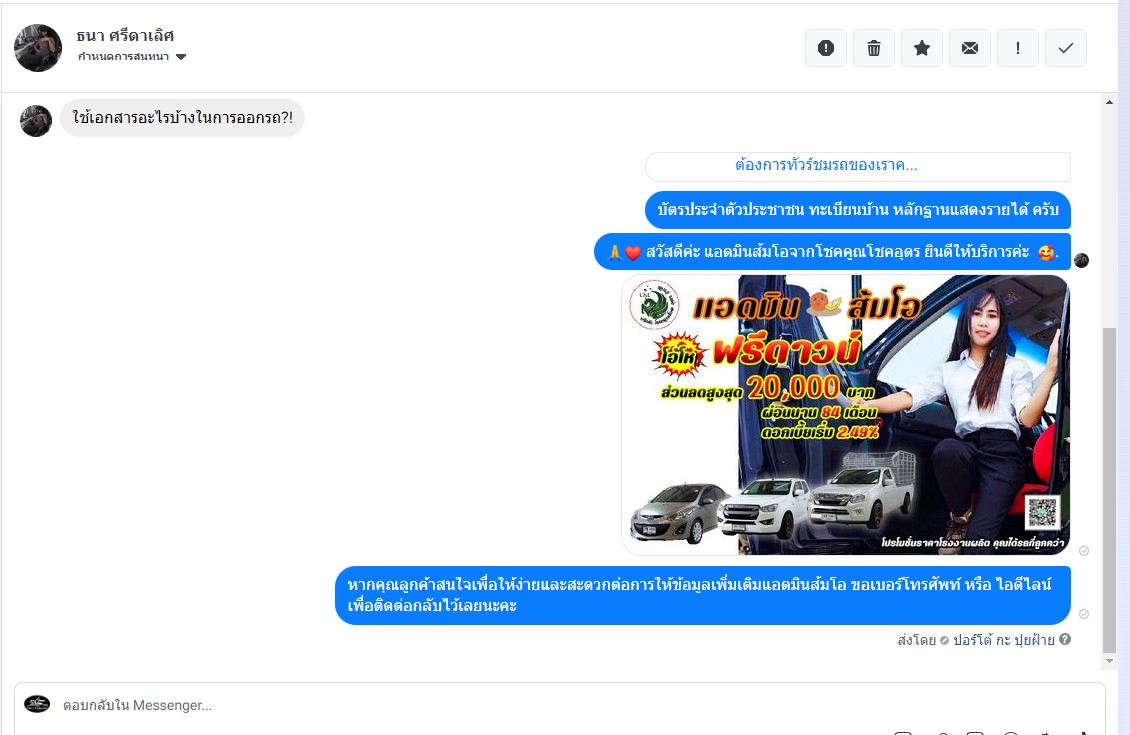1130x735 pixels.
Task: Click the sender name ปอร์โต้ กะ ปุยฝ้าย
Action: click(x=1003, y=640)
